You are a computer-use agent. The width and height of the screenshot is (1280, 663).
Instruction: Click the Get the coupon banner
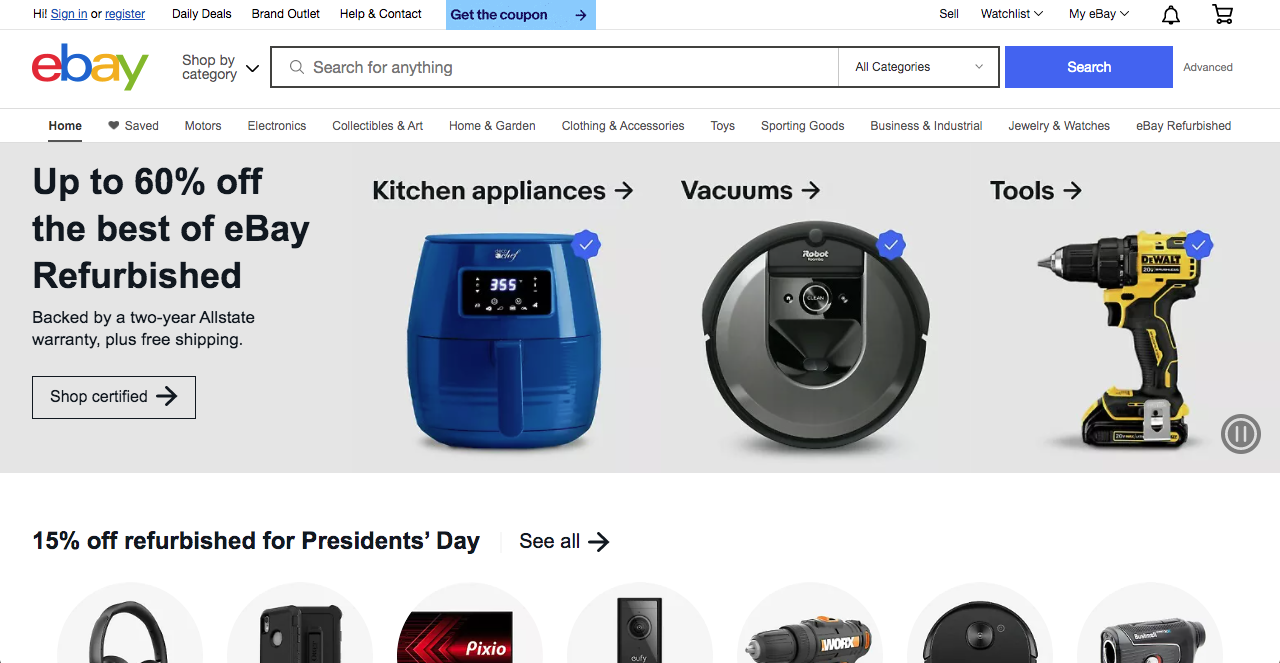click(520, 15)
